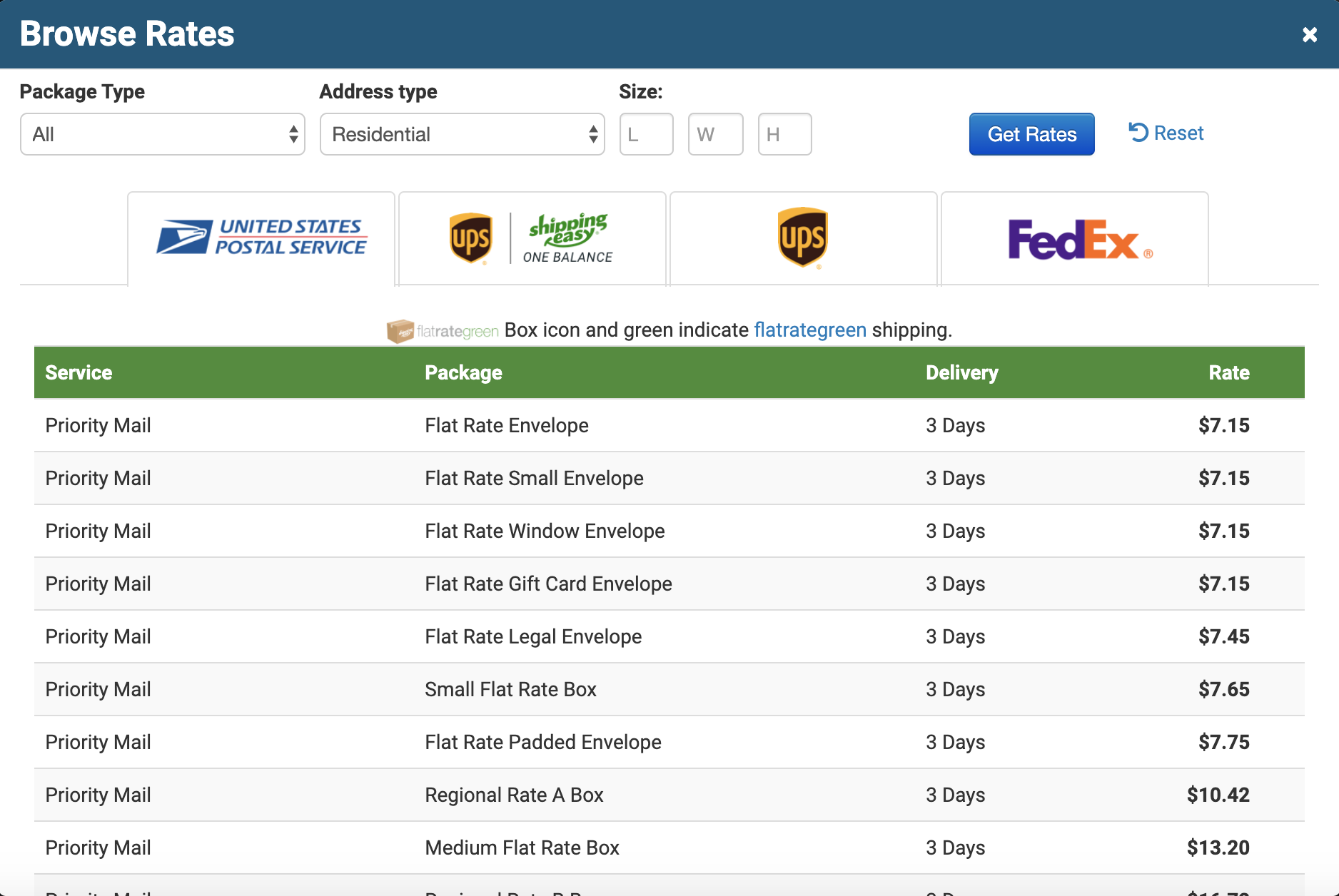Select the United States Postal Service carrier tab
The width and height of the screenshot is (1339, 896).
click(x=261, y=238)
